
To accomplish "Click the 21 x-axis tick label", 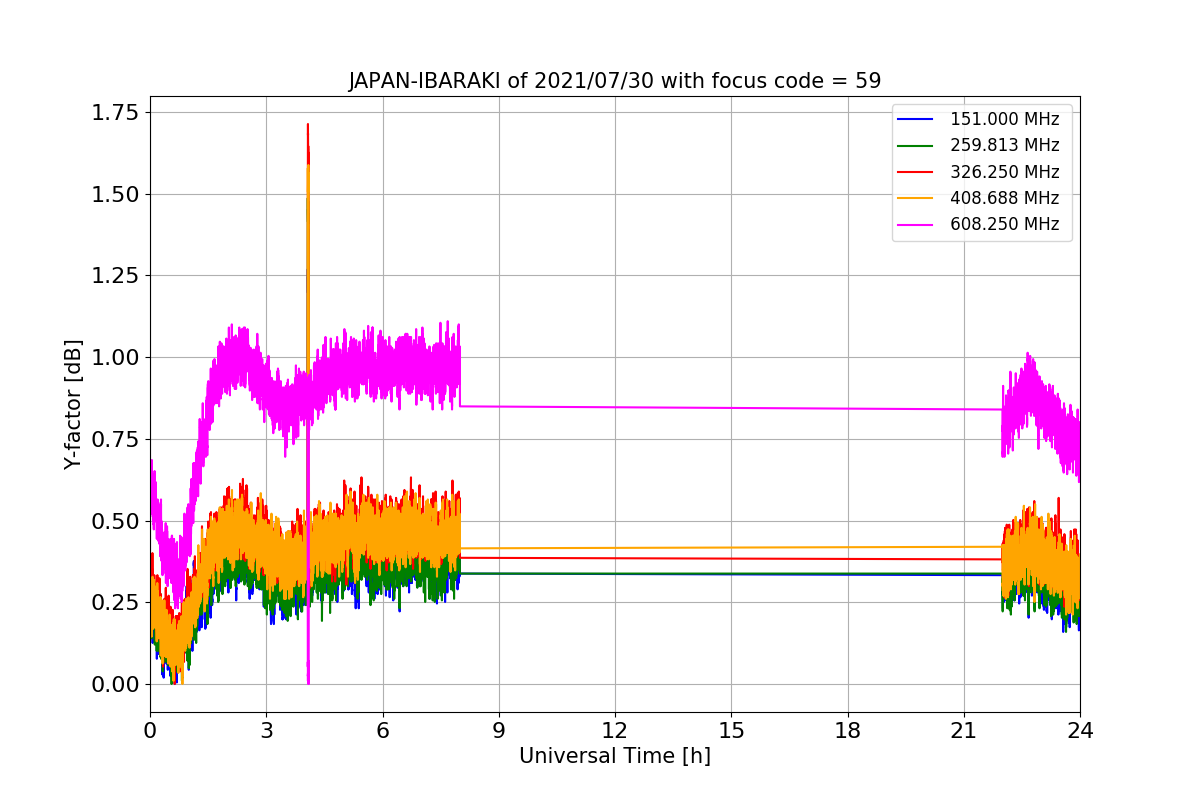I will pyautogui.click(x=964, y=731).
